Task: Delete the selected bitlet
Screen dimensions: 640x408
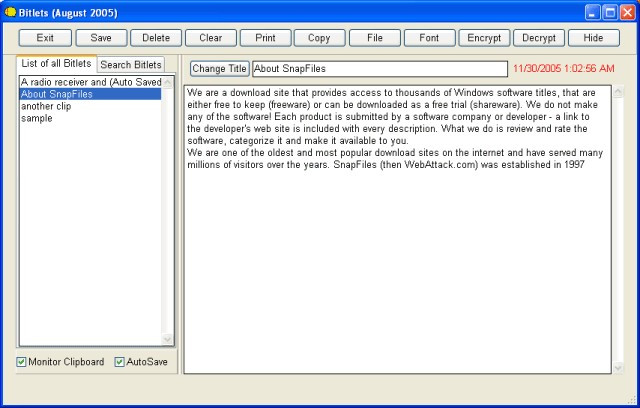Action: coord(156,38)
